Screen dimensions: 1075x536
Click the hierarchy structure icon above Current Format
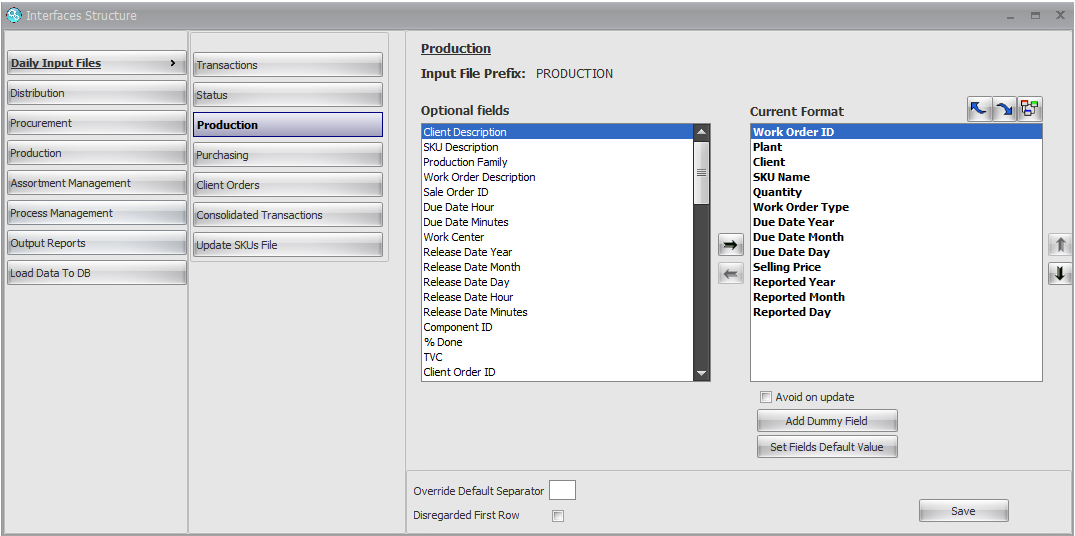pyautogui.click(x=1029, y=109)
